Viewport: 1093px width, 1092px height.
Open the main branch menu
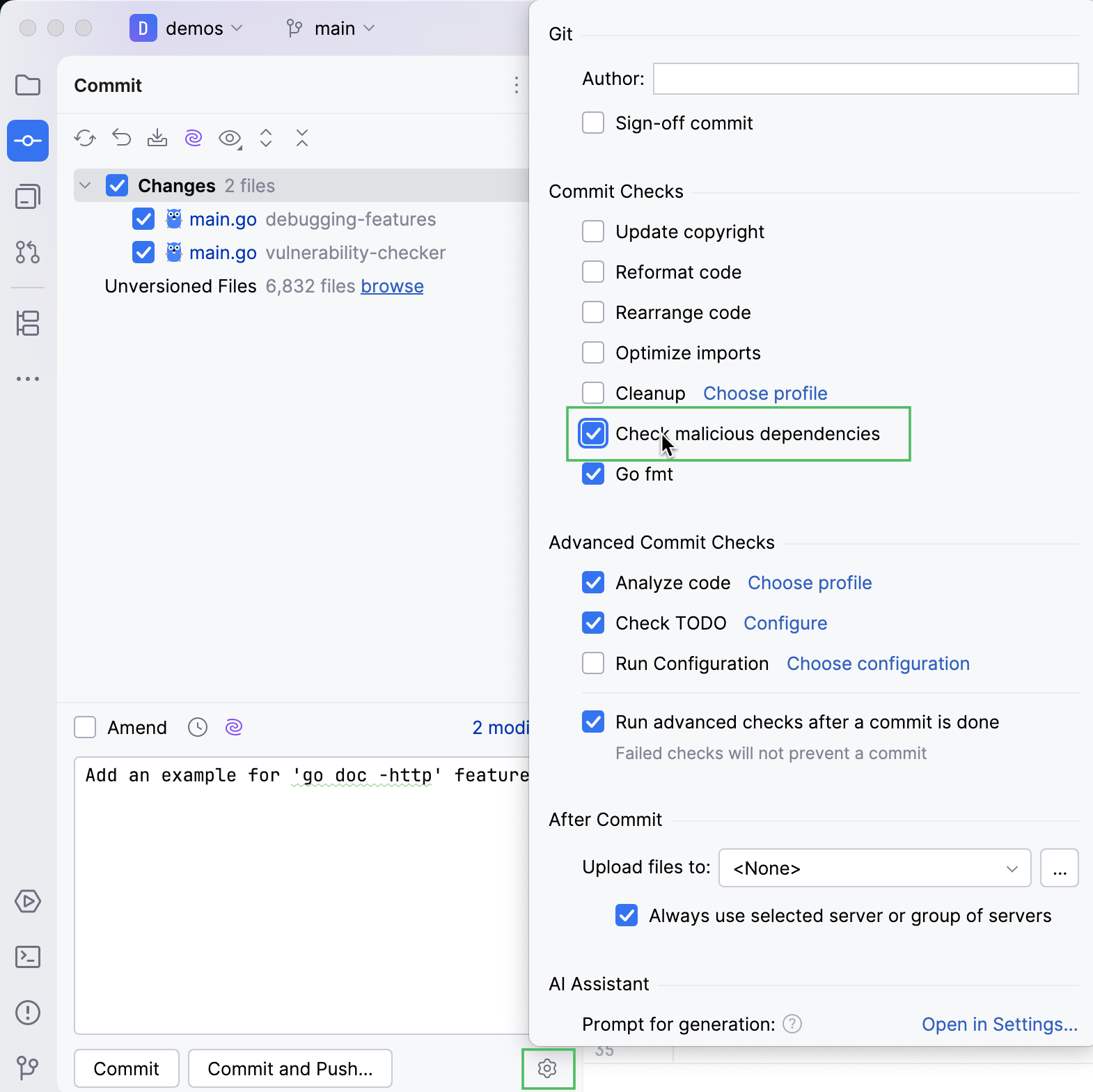click(x=331, y=29)
